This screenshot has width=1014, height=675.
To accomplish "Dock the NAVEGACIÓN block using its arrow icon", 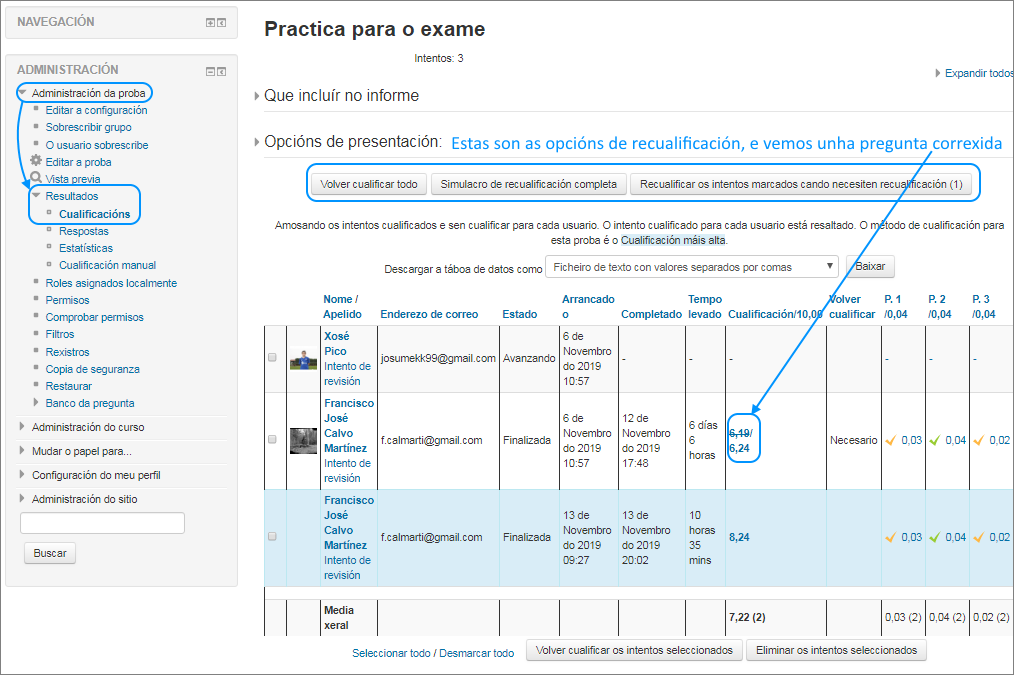I will click(x=221, y=22).
